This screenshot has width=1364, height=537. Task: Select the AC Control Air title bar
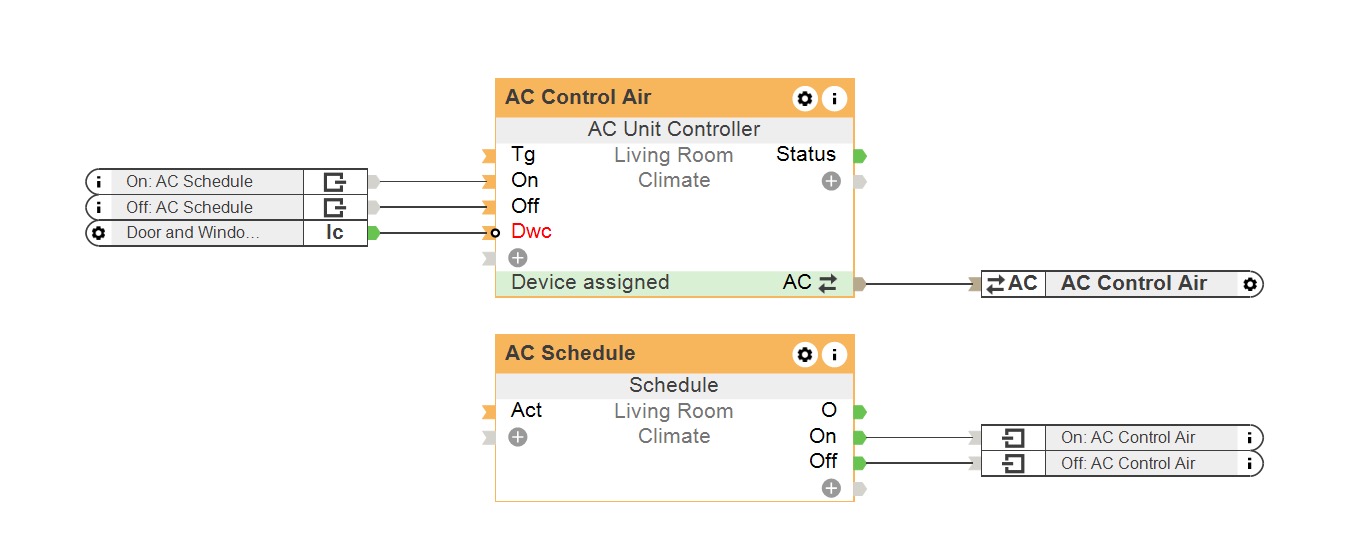[640, 98]
